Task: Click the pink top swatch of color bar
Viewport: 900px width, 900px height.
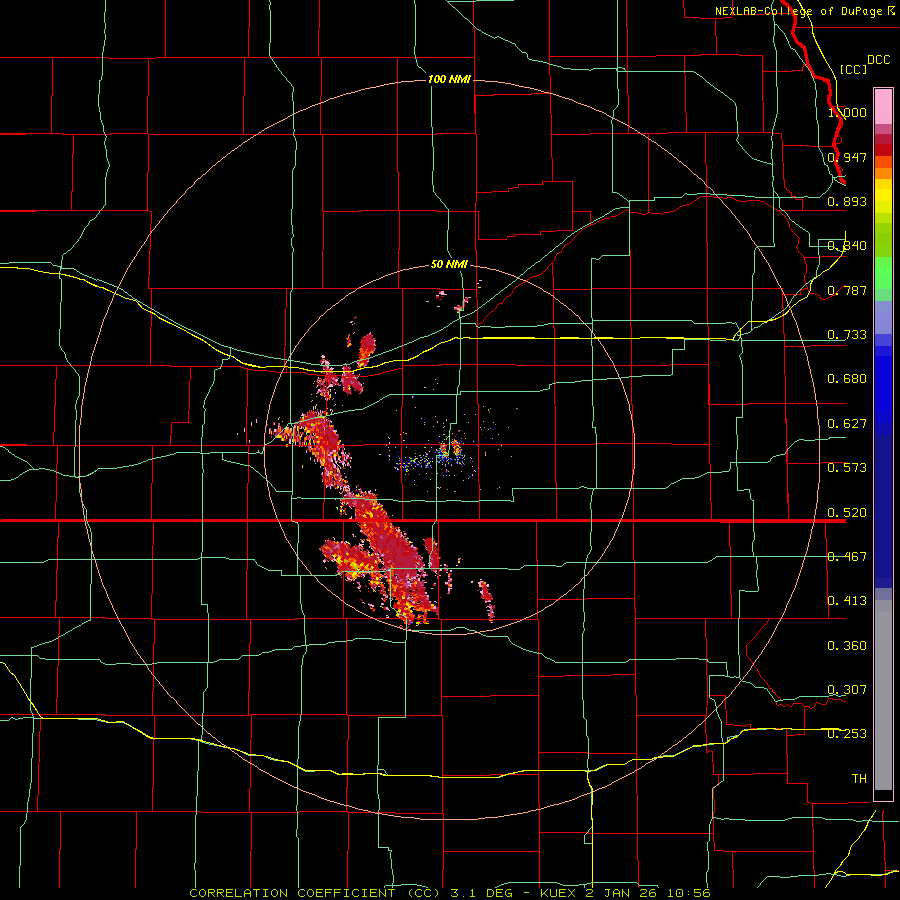Action: pyautogui.click(x=883, y=106)
